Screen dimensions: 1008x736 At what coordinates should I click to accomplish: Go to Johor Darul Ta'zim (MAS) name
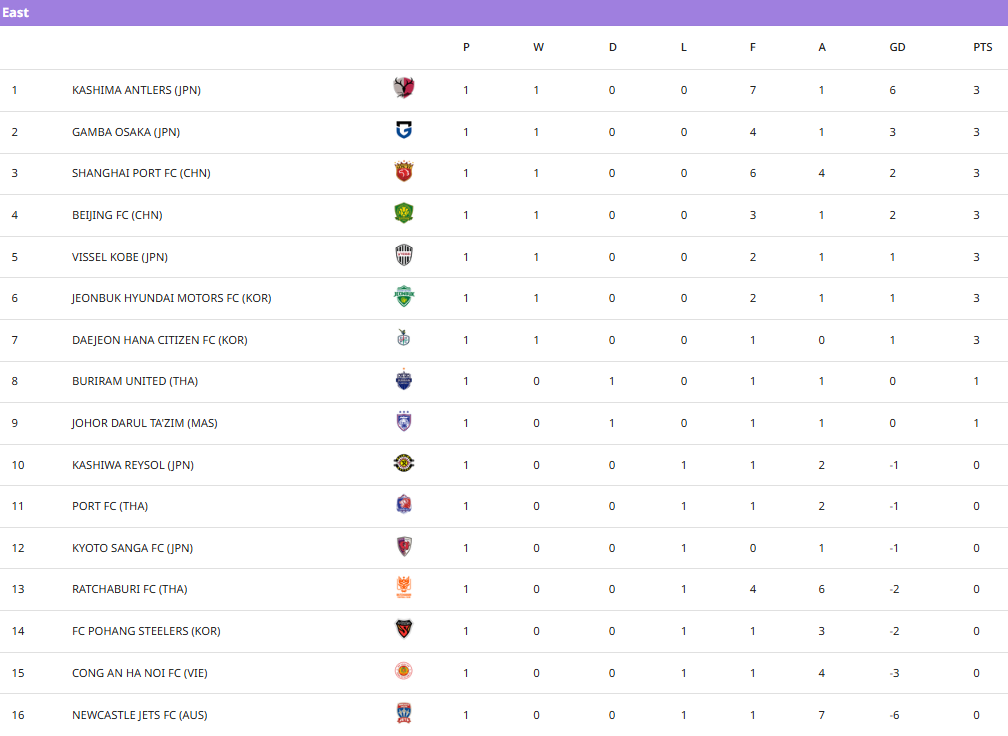[x=145, y=423]
